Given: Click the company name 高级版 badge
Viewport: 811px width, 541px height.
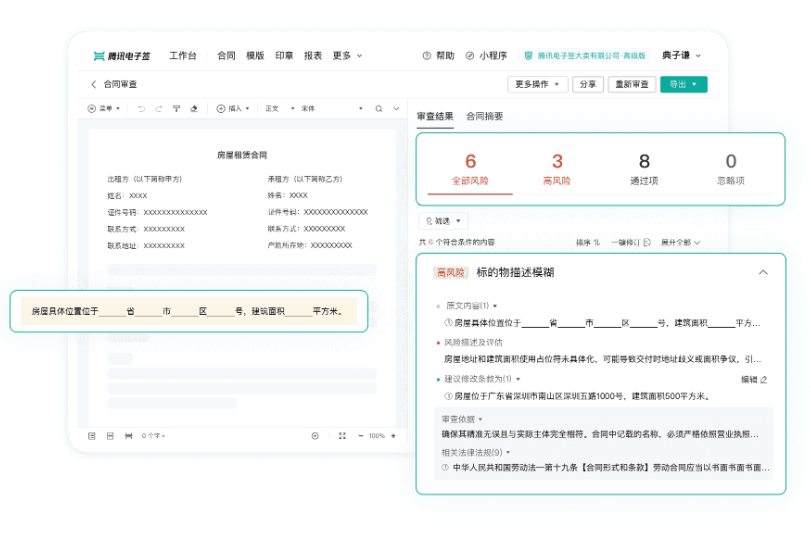Looking at the screenshot, I should click(584, 55).
